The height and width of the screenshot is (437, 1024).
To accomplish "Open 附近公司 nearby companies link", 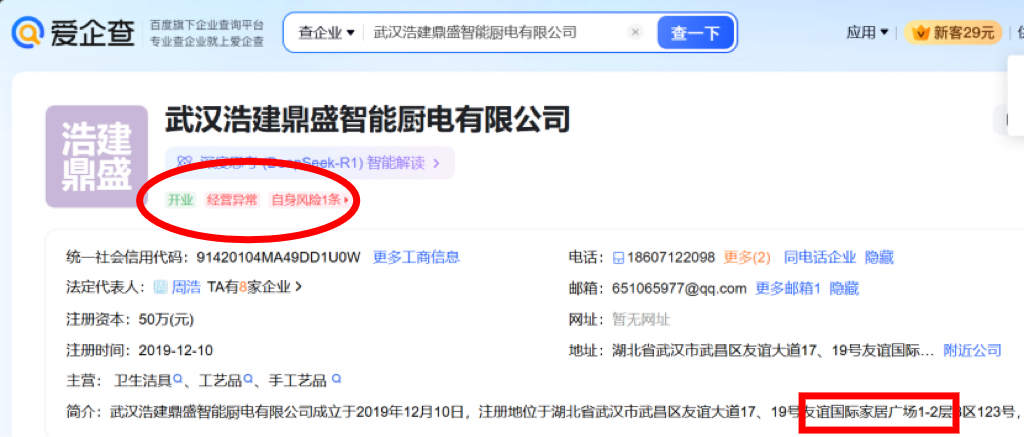I will 972,350.
